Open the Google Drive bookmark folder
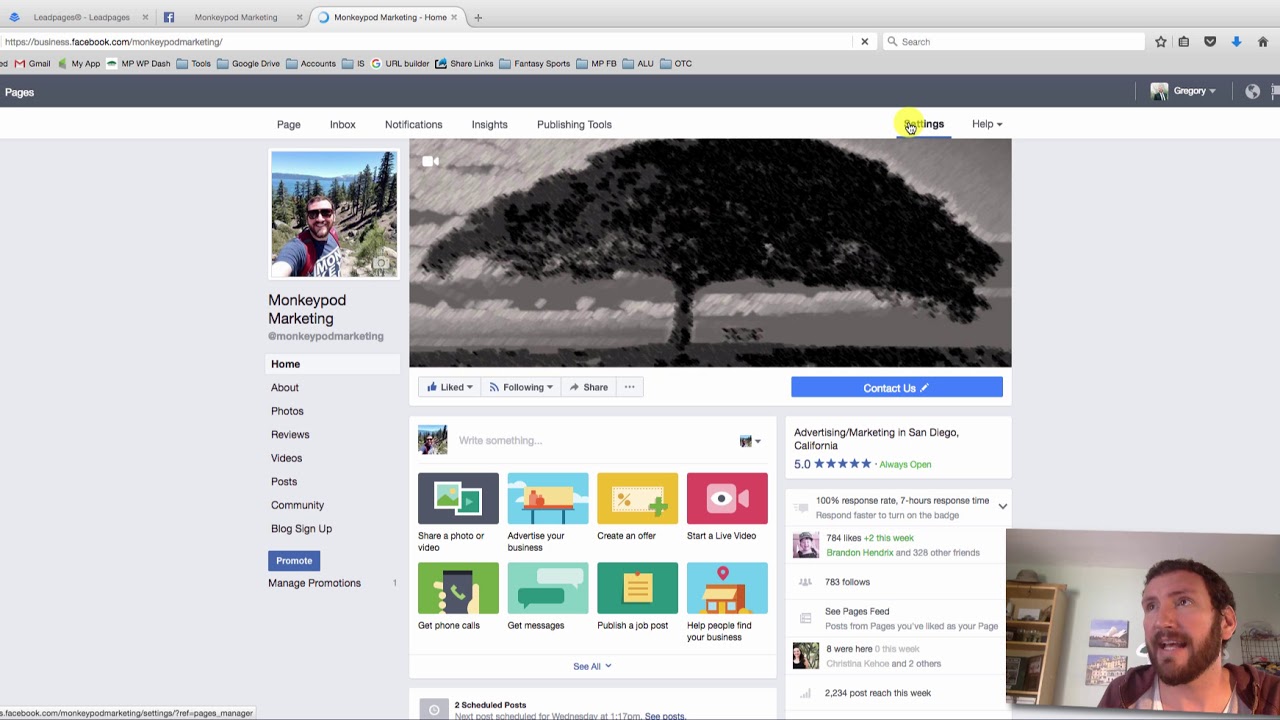Image resolution: width=1280 pixels, height=720 pixels. pyautogui.click(x=248, y=63)
